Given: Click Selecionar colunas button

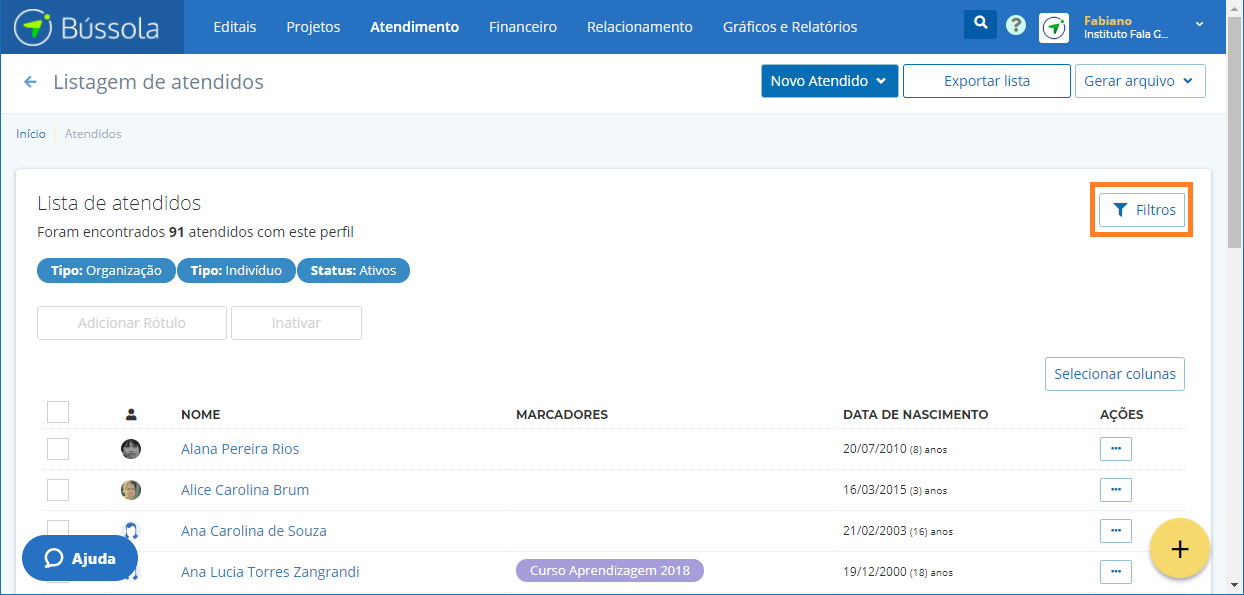Looking at the screenshot, I should (1115, 374).
